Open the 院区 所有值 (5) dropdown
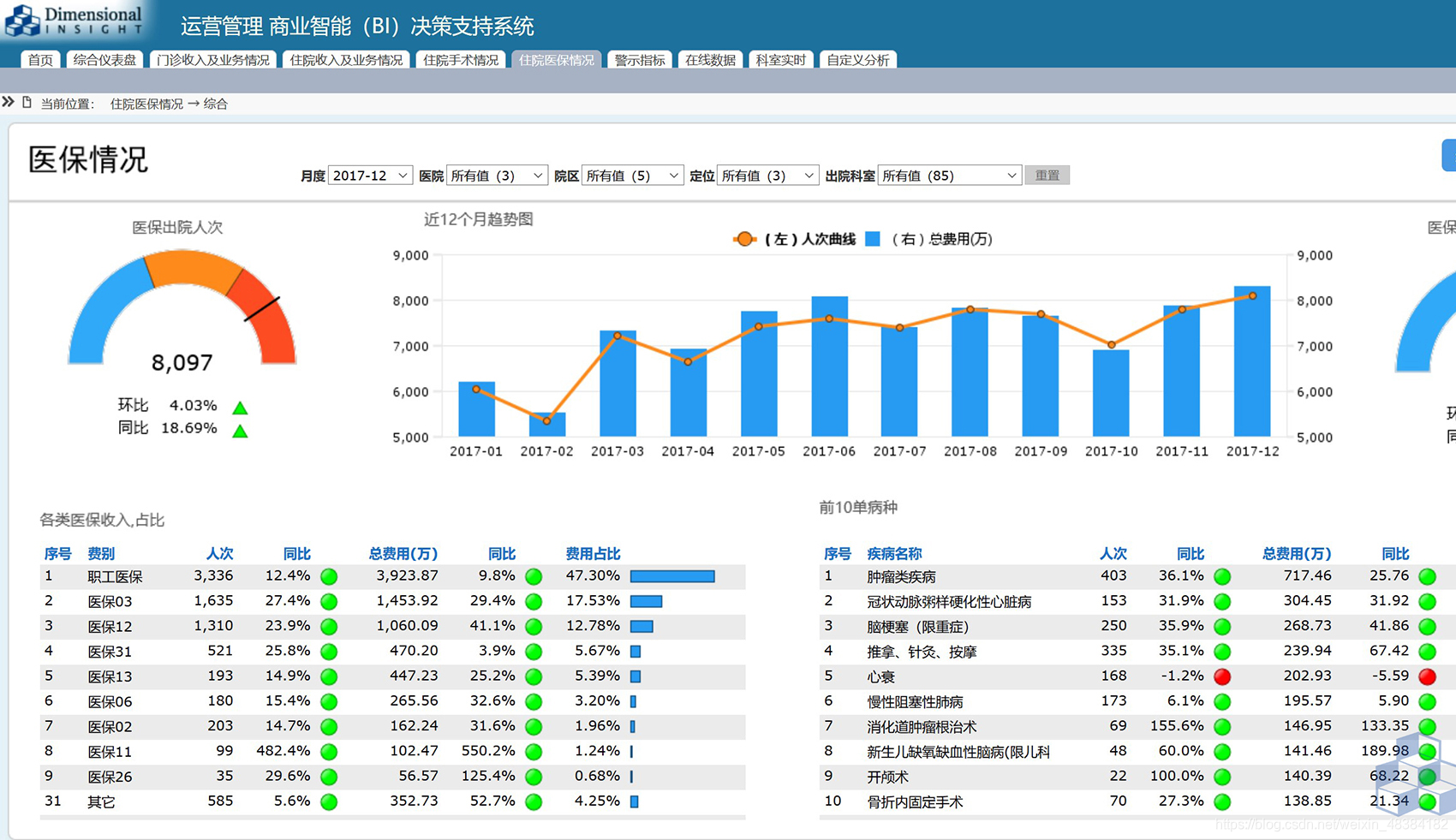 (632, 176)
